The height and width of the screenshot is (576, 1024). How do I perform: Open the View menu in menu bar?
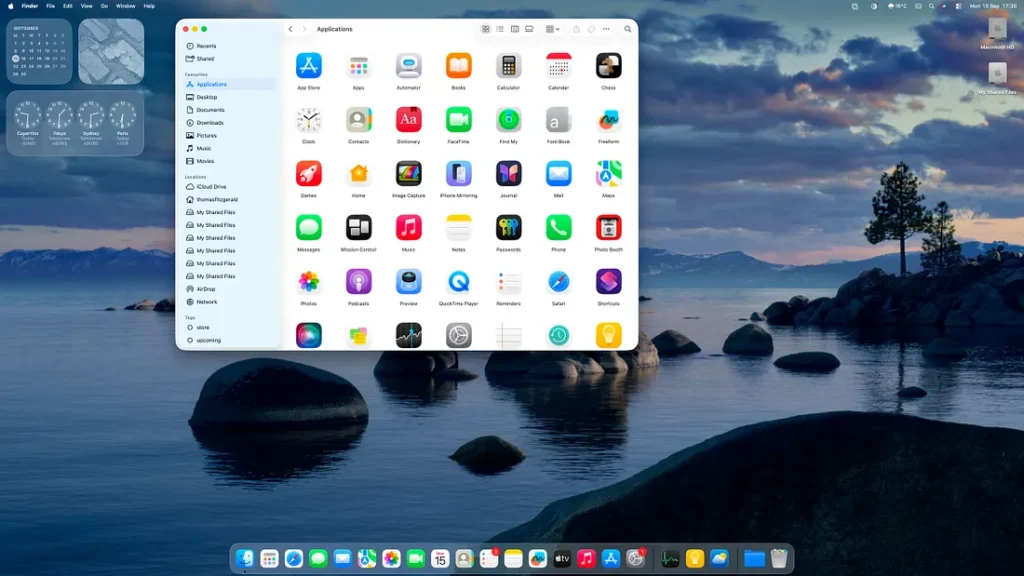tap(86, 6)
